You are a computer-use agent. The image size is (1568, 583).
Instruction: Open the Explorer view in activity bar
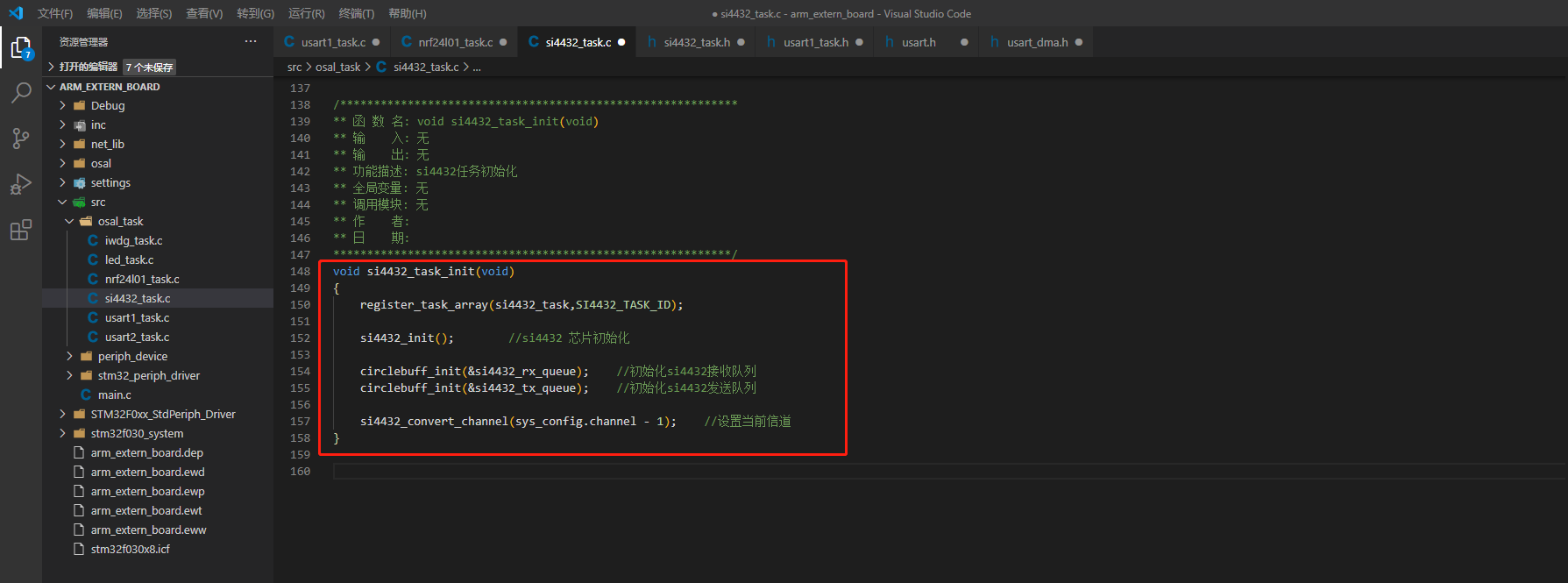[21, 47]
